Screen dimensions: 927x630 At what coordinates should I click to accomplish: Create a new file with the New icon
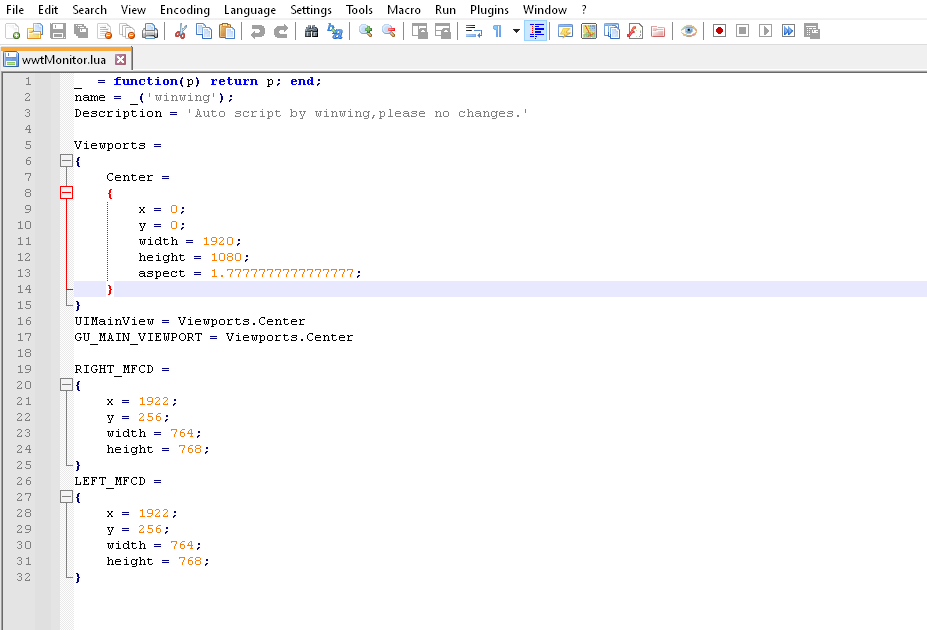12,31
